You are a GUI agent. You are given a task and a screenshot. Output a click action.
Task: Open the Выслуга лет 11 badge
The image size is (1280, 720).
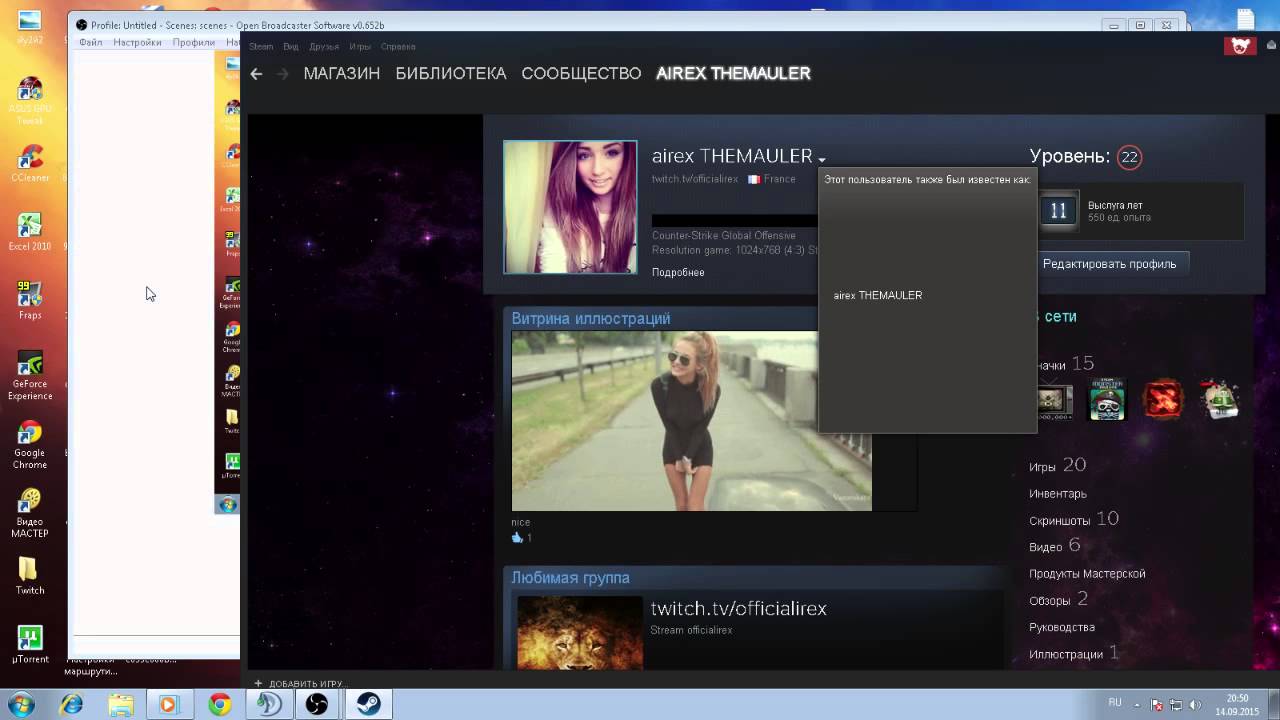[1058, 210]
